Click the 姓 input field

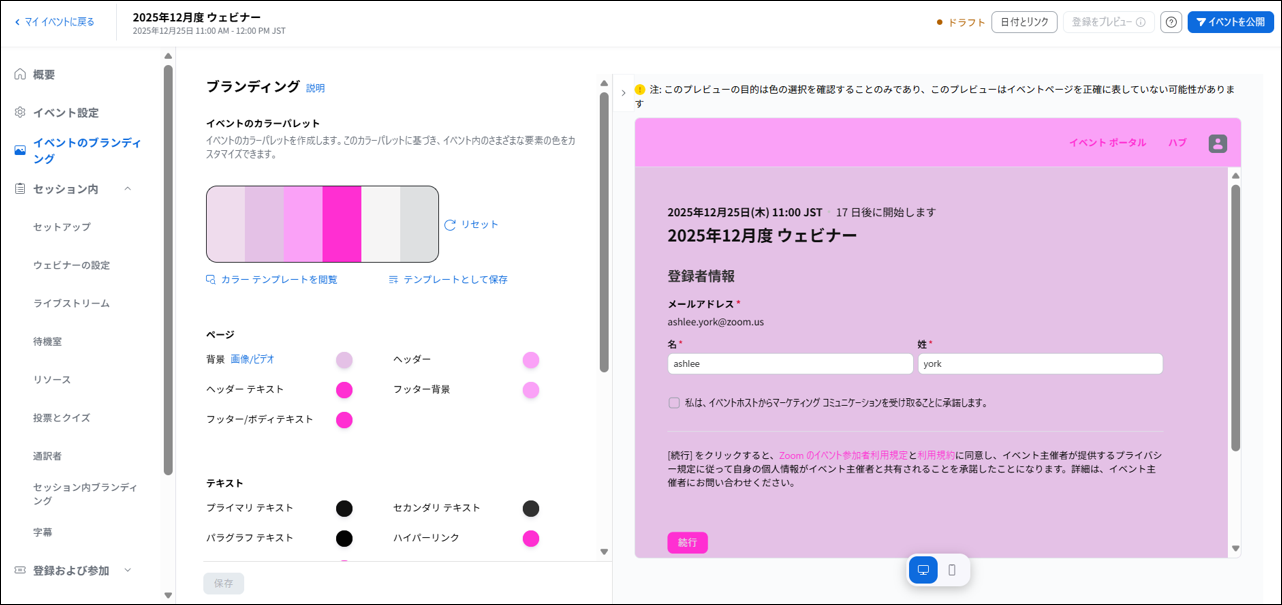point(1040,364)
